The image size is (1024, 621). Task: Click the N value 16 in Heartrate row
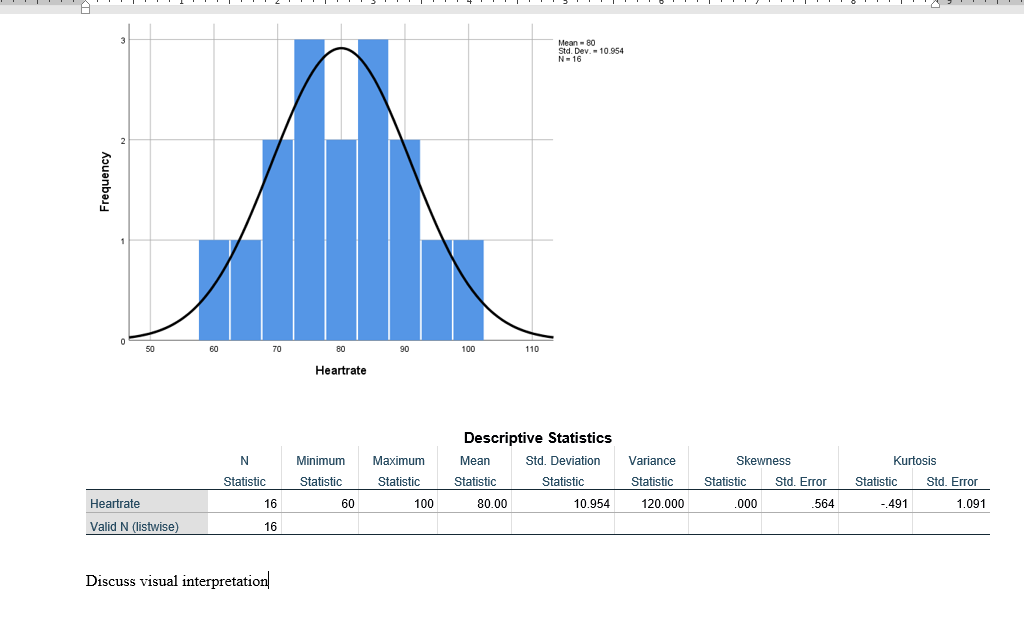coord(270,504)
